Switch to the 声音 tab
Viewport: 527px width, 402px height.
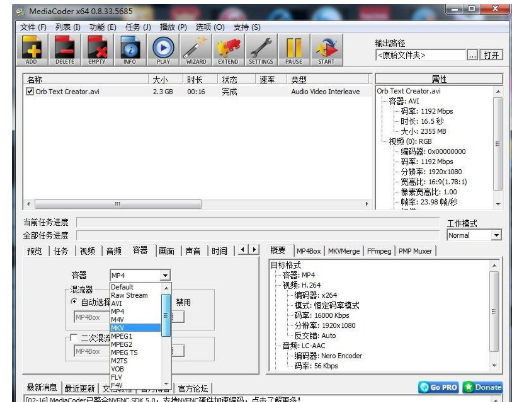click(193, 251)
